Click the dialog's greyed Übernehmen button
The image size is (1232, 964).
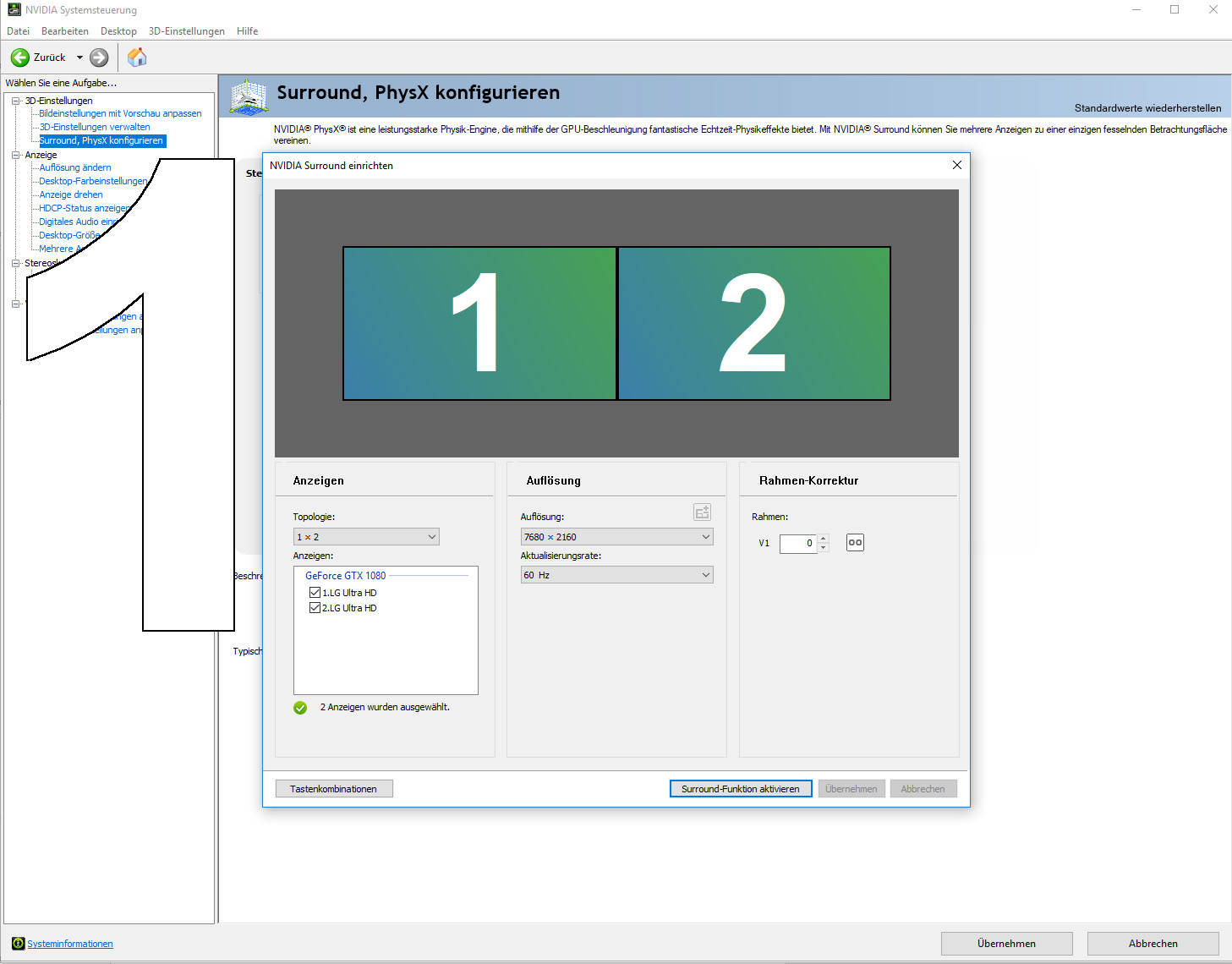(x=851, y=789)
